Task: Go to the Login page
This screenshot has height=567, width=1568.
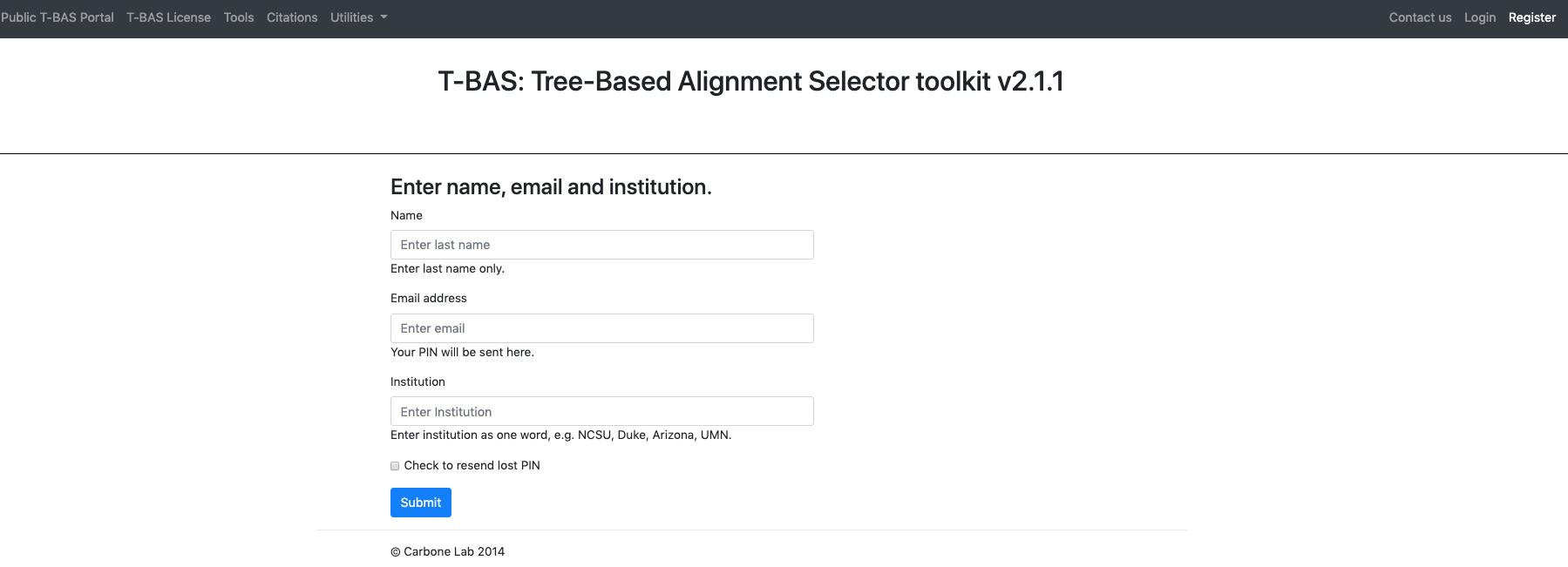Action: click(x=1480, y=17)
